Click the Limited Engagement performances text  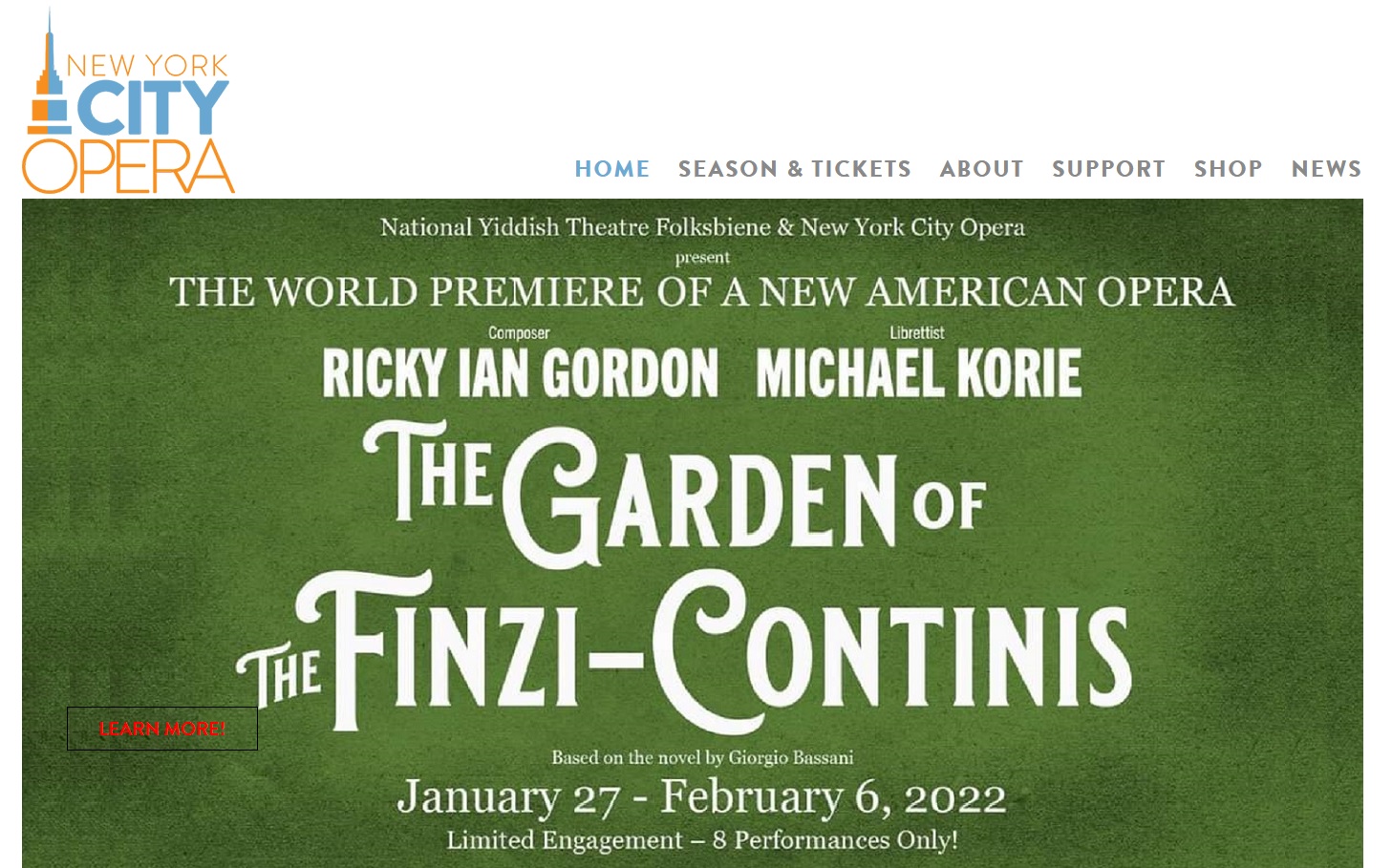pyautogui.click(x=702, y=840)
